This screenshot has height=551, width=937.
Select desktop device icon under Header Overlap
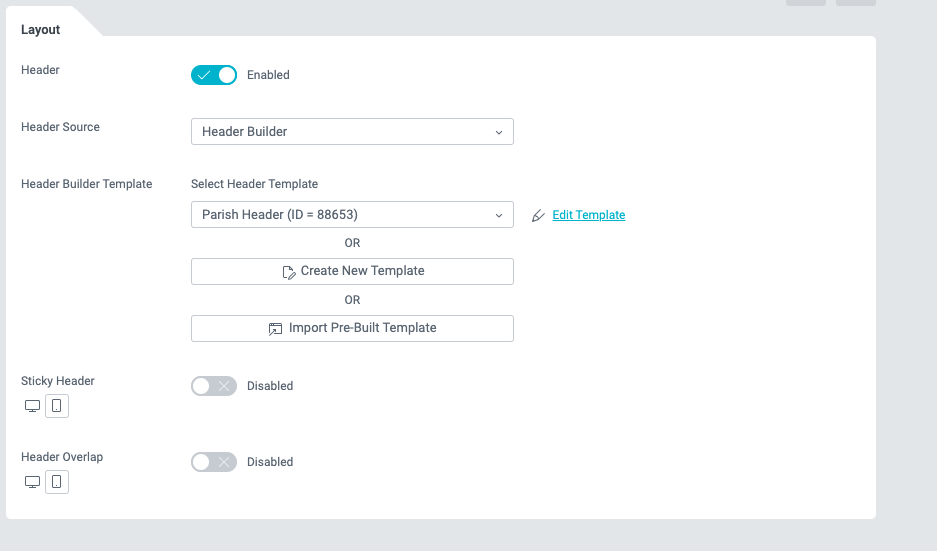(x=32, y=482)
